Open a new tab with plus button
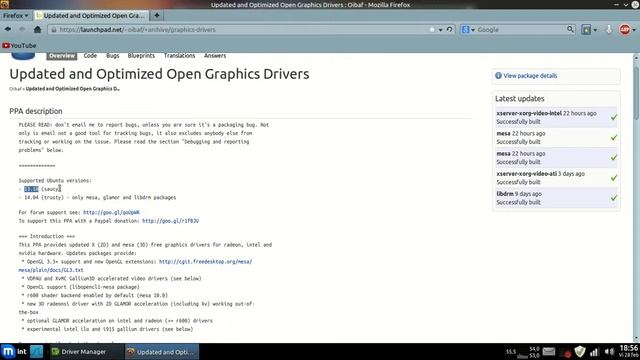This screenshot has height=360, width=640. pyautogui.click(x=156, y=16)
